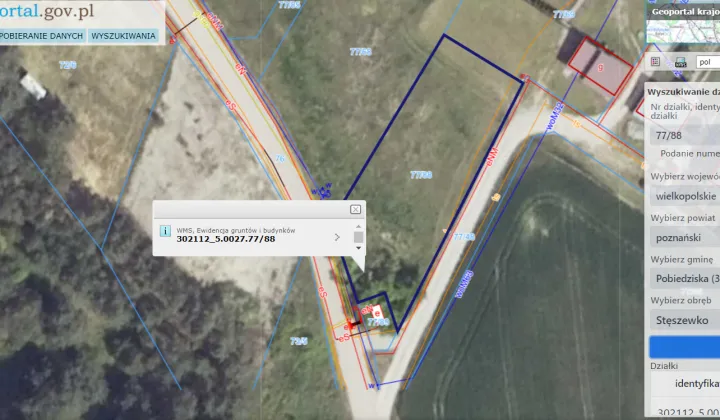Screen dimensions: 720x420
Task: Click parcel label 76 on the road
Action: tap(280, 158)
